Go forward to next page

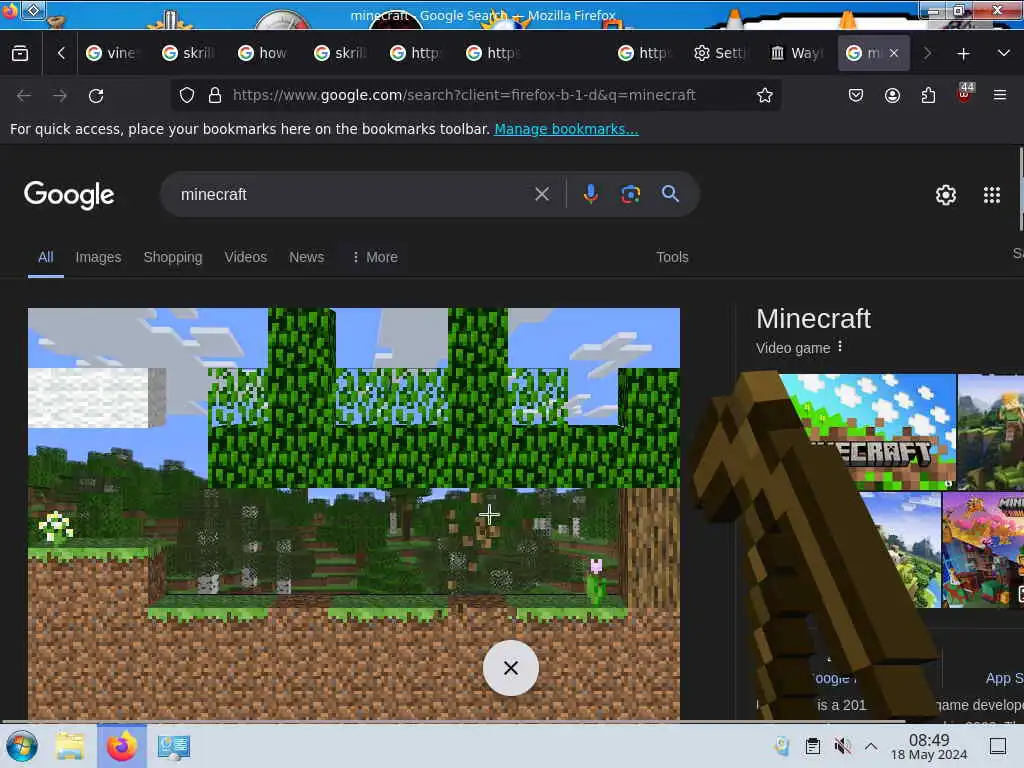pos(60,96)
